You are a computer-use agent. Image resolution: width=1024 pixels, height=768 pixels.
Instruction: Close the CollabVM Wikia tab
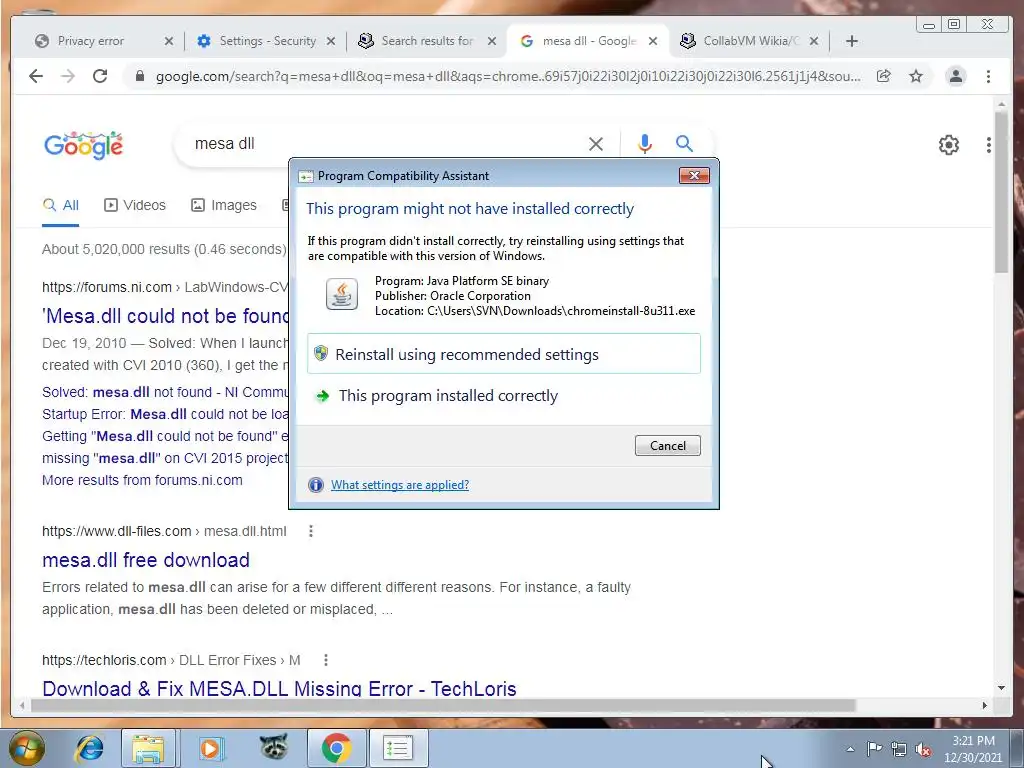tap(814, 41)
